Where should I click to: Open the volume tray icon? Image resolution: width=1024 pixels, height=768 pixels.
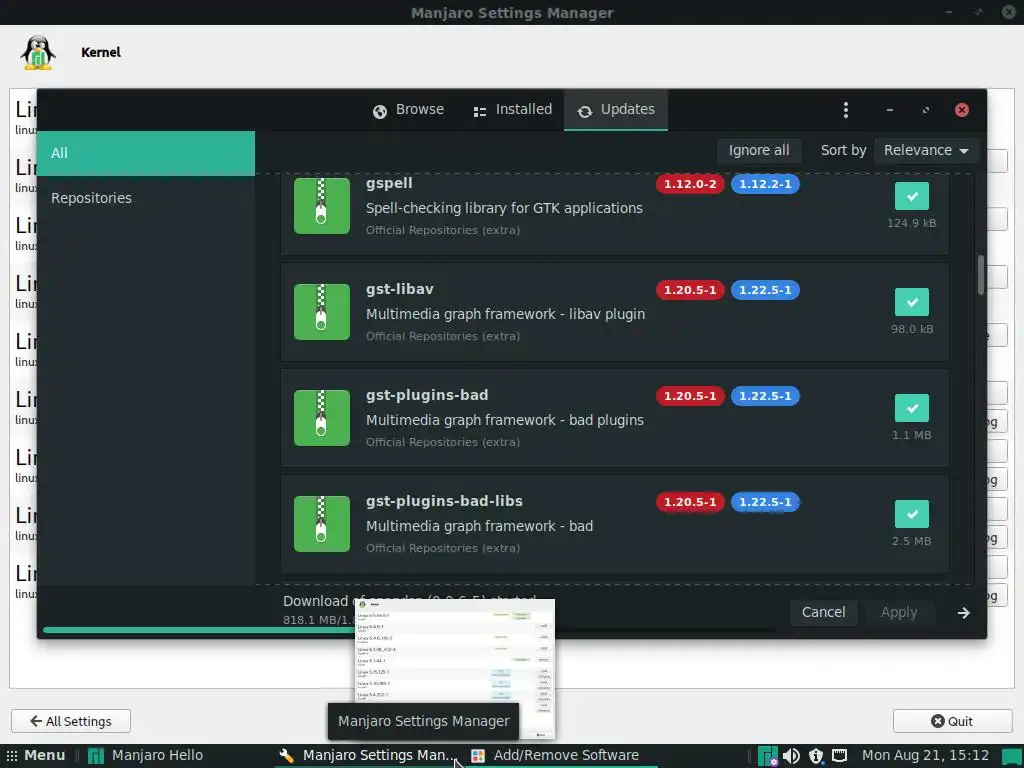tap(791, 756)
